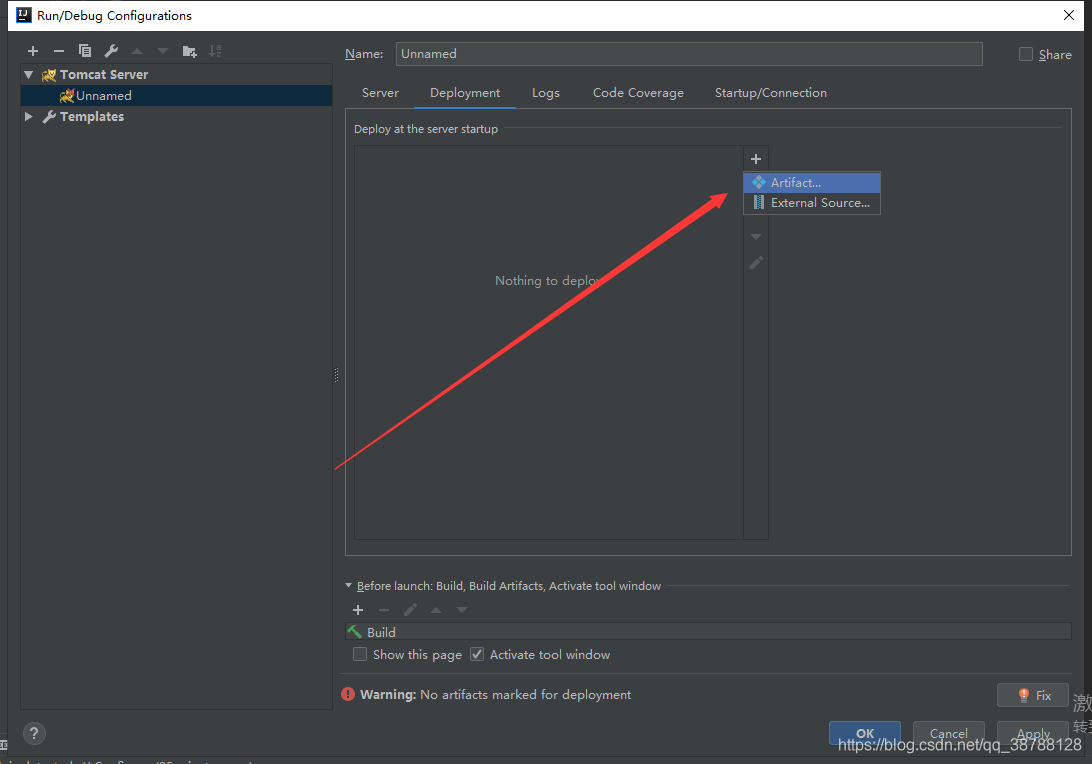Click the plus icon in the deployment list

pos(756,159)
